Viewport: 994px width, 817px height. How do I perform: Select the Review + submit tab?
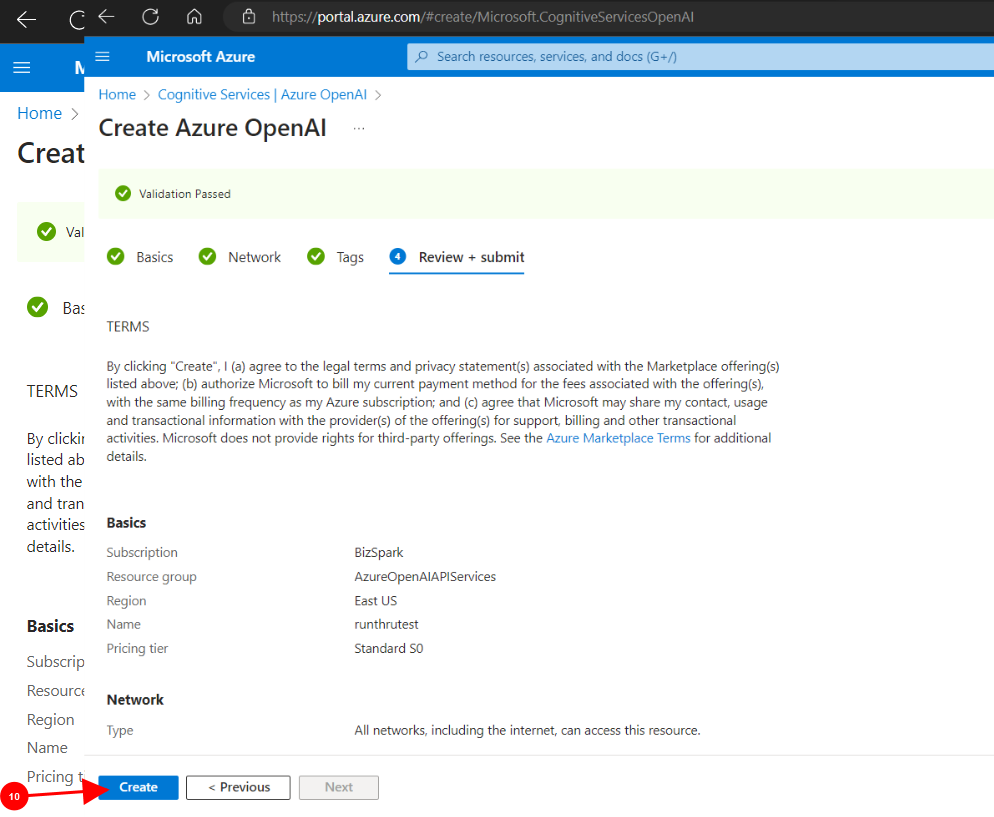(458, 257)
